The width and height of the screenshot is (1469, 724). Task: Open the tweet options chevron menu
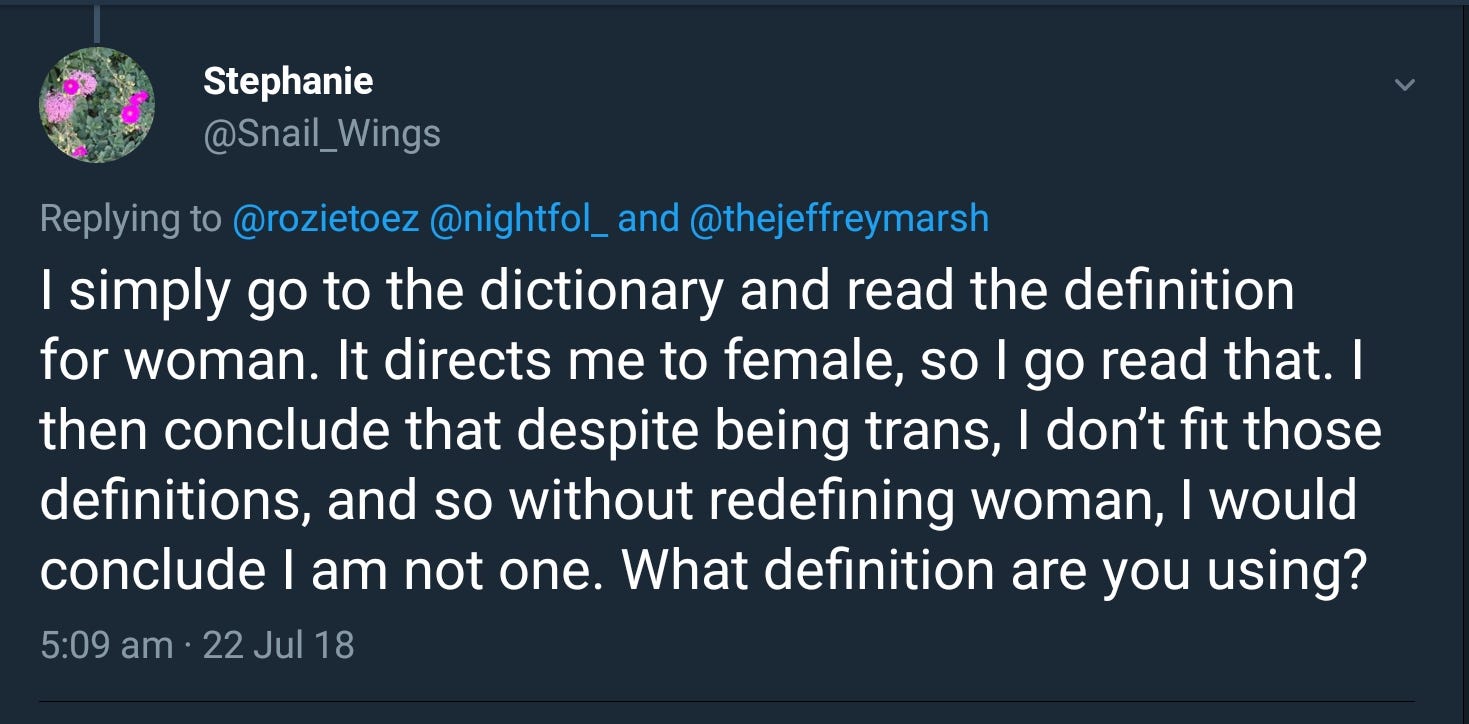[x=1404, y=86]
